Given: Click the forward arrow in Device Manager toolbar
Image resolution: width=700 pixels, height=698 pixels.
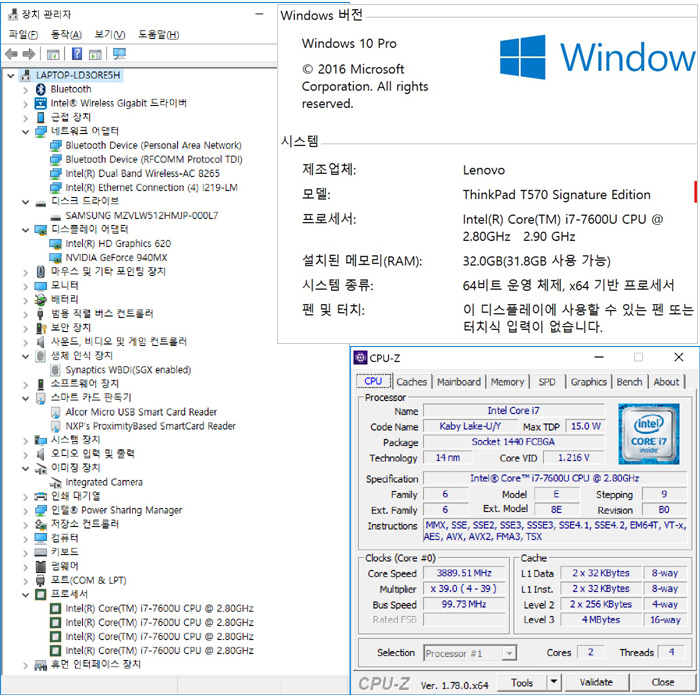Looking at the screenshot, I should [x=29, y=54].
